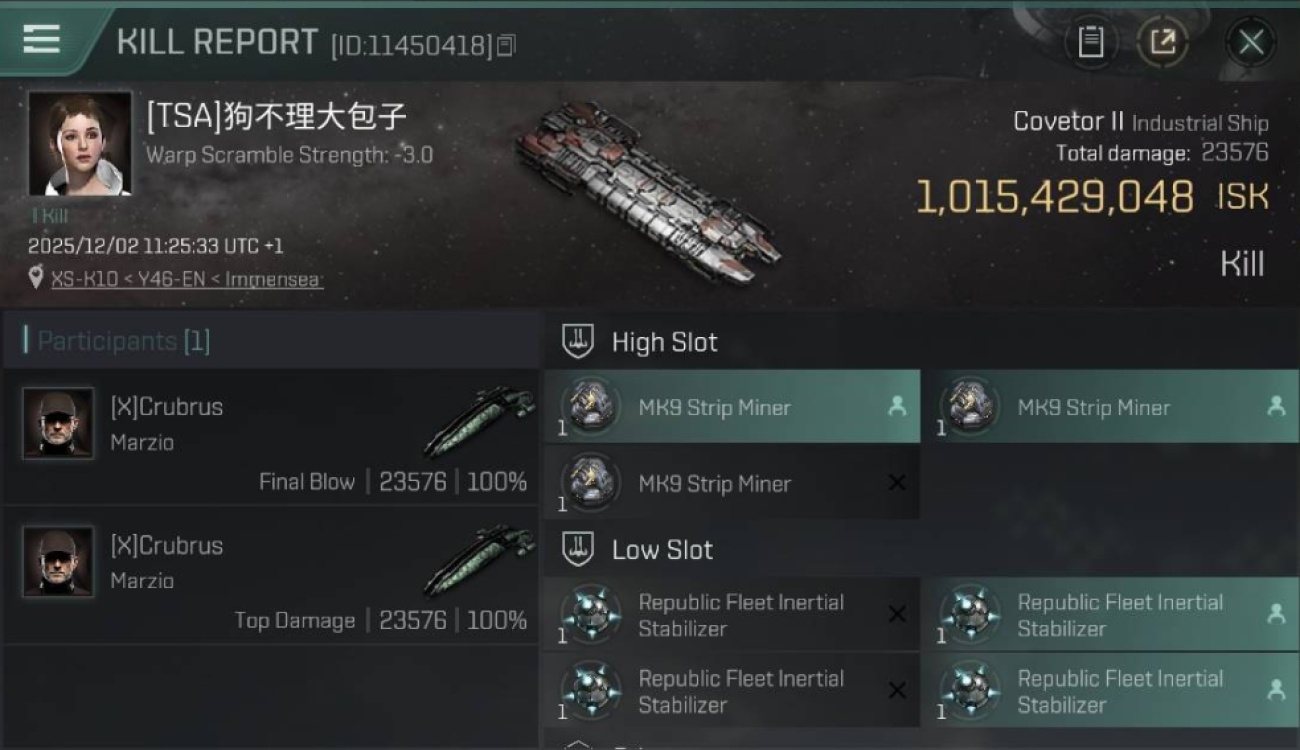The height and width of the screenshot is (750, 1300).
Task: Open Crubrus Final Blow portrait
Action: point(58,423)
